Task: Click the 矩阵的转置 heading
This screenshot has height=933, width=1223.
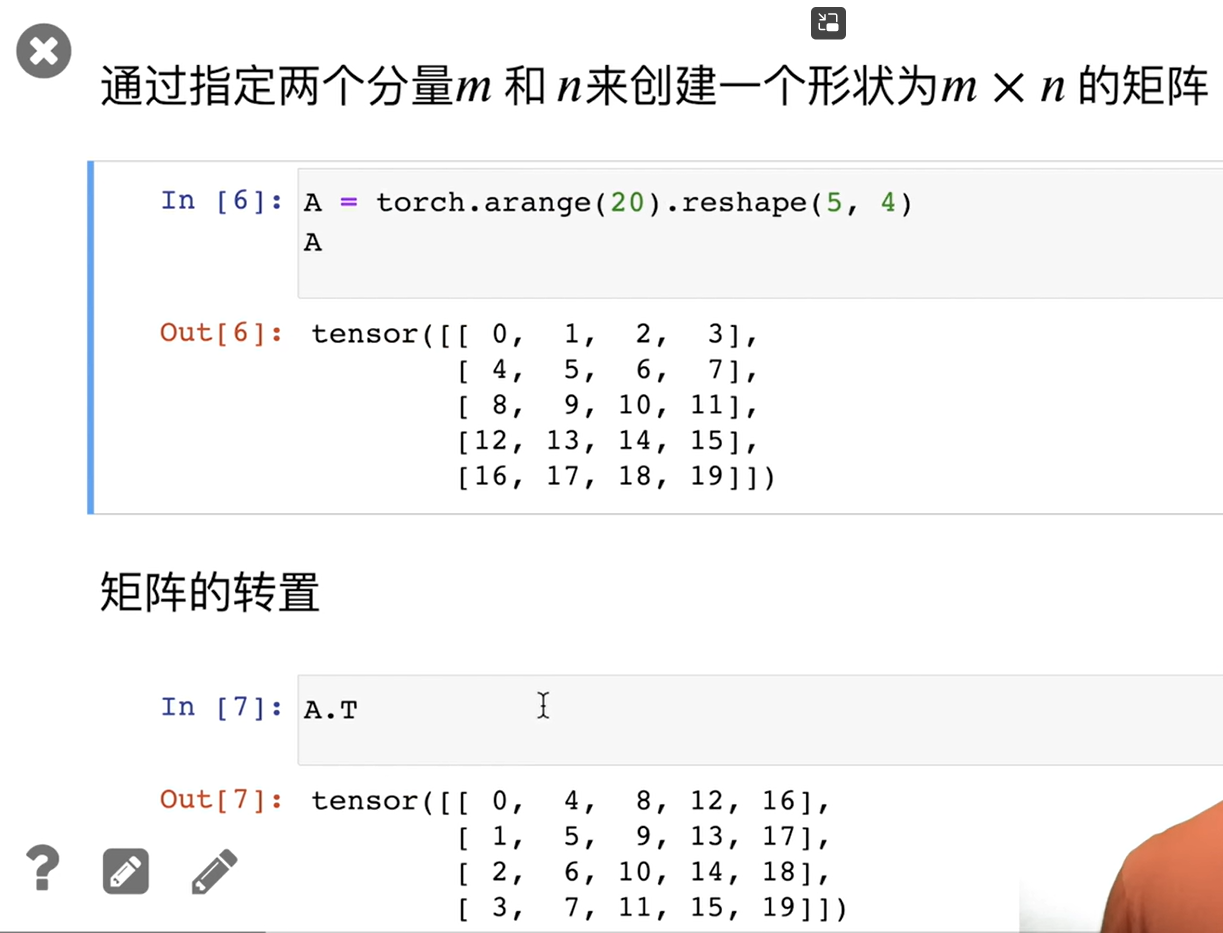Action: [x=210, y=593]
